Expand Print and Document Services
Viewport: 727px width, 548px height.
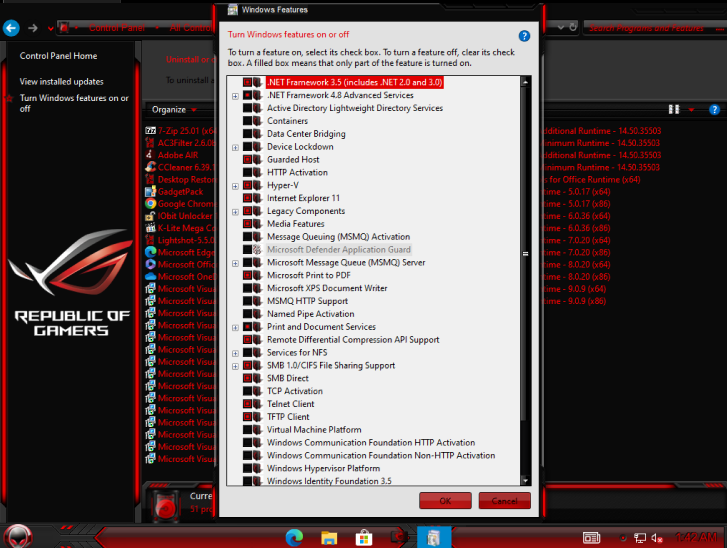235,328
